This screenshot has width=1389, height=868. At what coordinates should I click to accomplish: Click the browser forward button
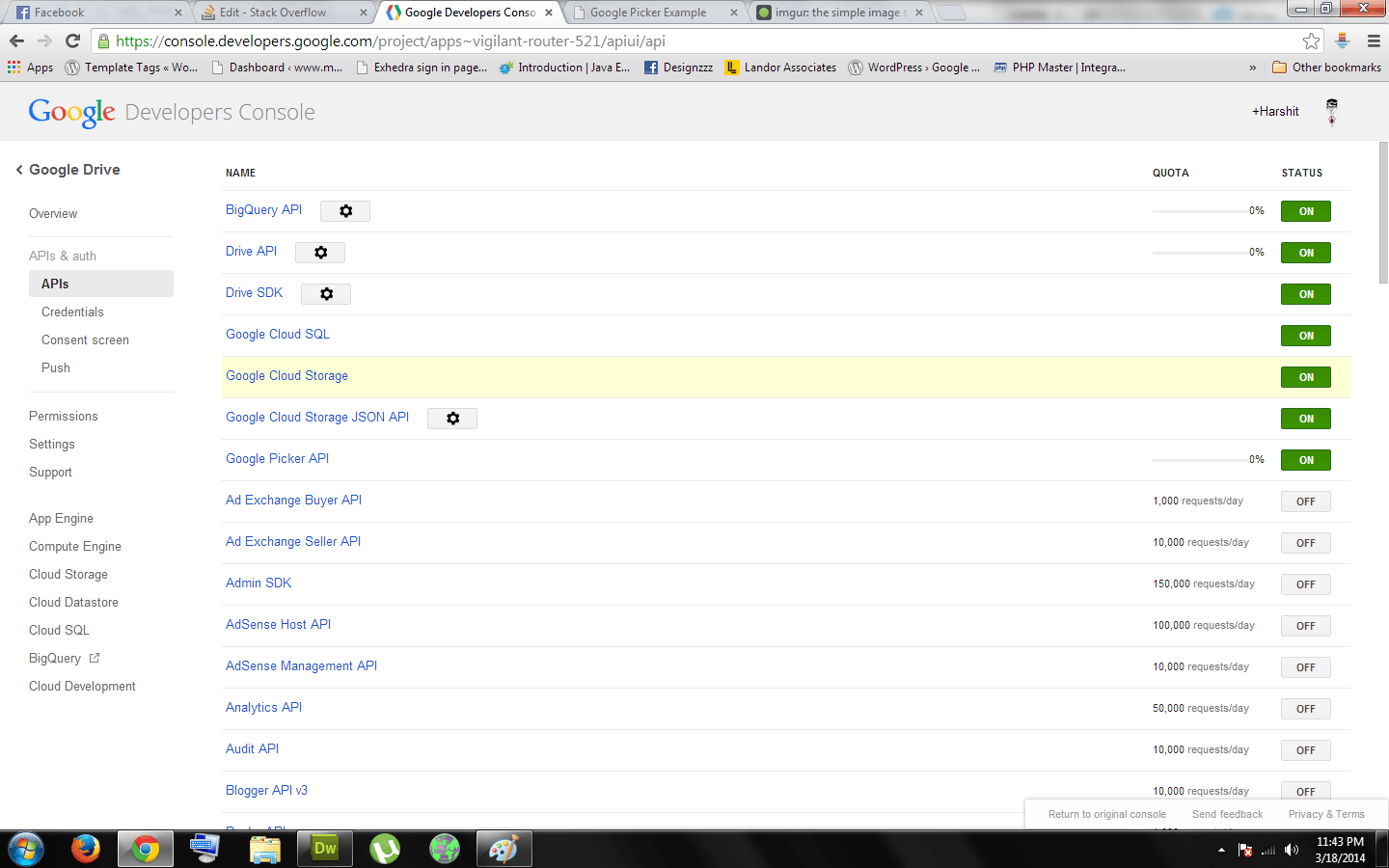click(44, 41)
